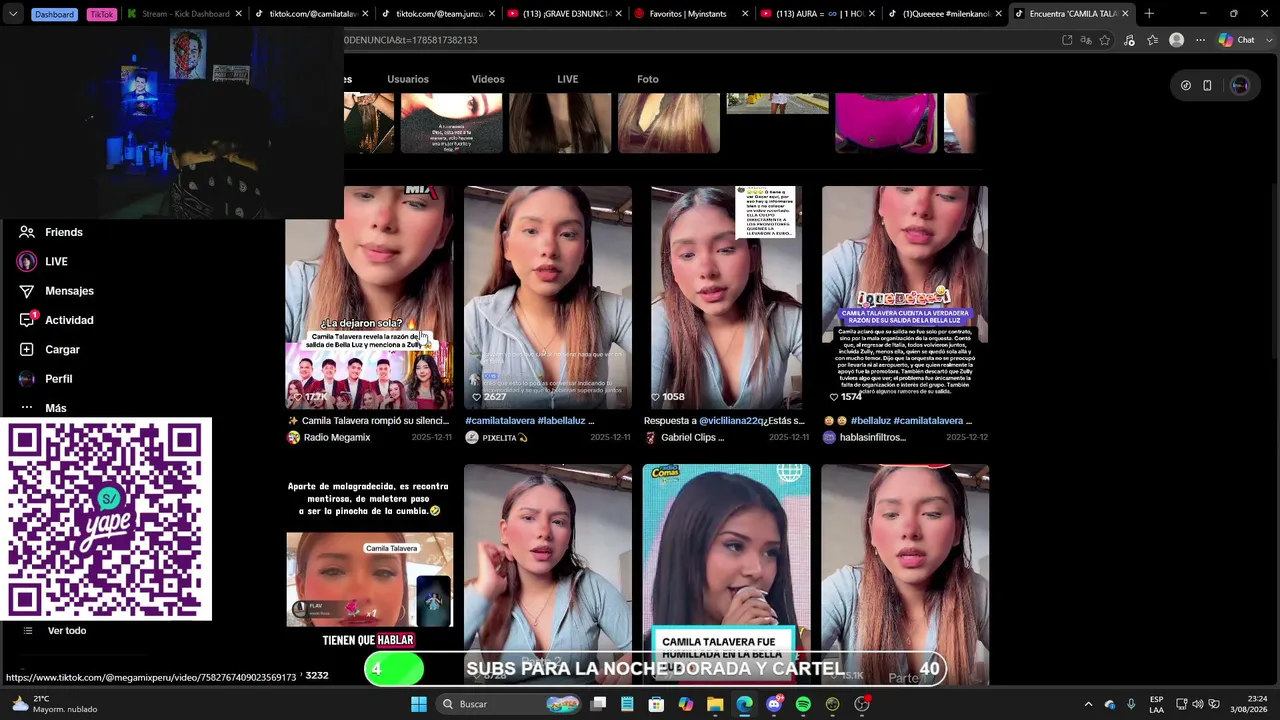Open the browser settings and more menu
This screenshot has height=720, width=1280.
pos(1201,40)
